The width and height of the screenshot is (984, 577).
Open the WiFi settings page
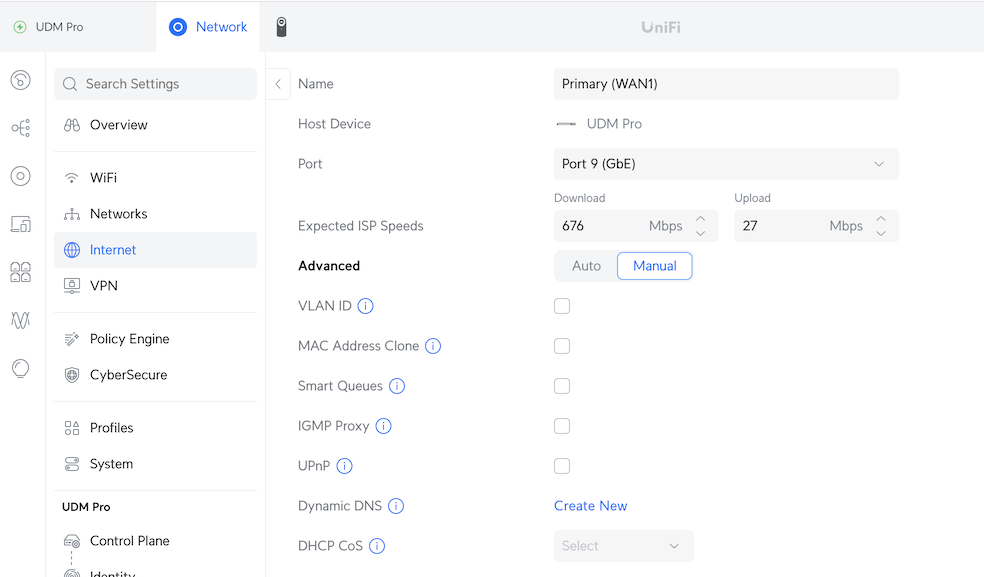tap(156, 178)
